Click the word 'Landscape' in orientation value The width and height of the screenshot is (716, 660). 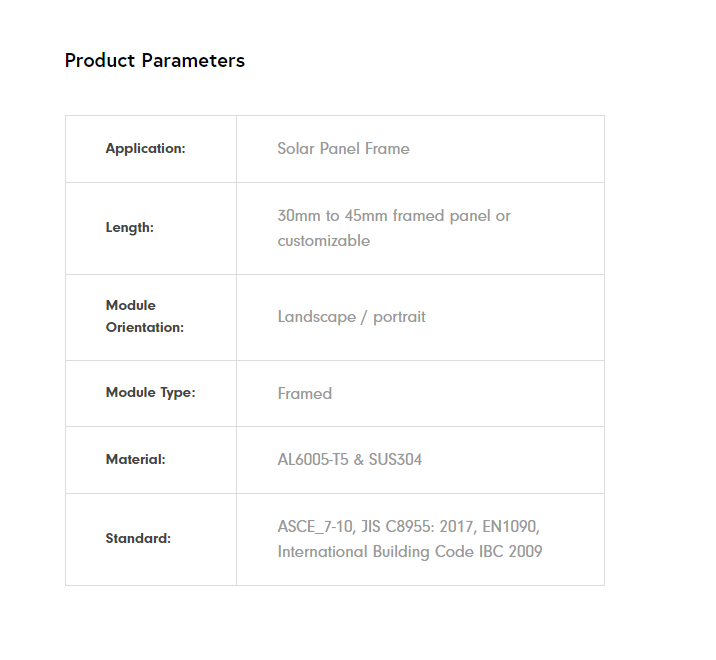(316, 317)
